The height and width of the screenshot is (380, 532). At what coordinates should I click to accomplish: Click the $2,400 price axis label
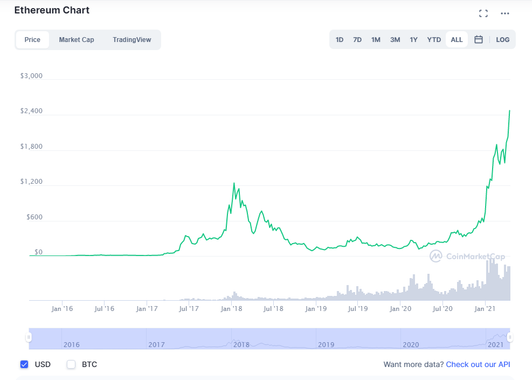31,111
